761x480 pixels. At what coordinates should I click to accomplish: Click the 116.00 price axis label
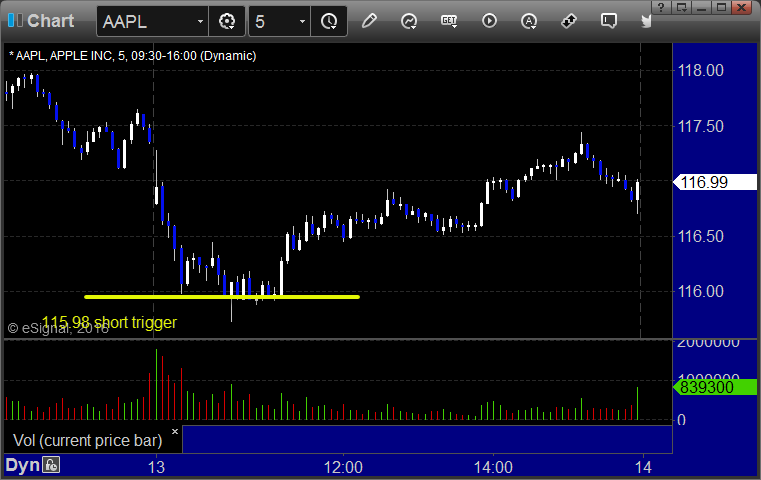(700, 291)
